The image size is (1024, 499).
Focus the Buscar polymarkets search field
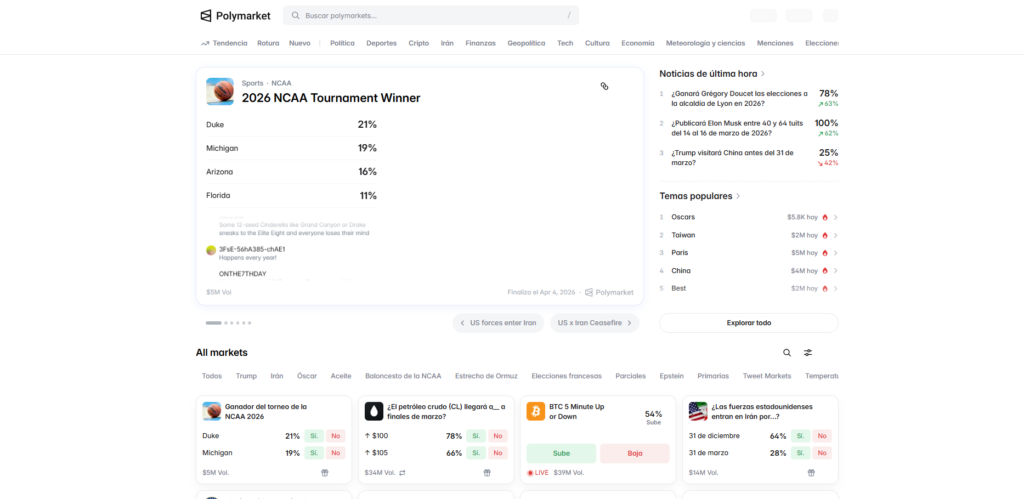point(430,15)
